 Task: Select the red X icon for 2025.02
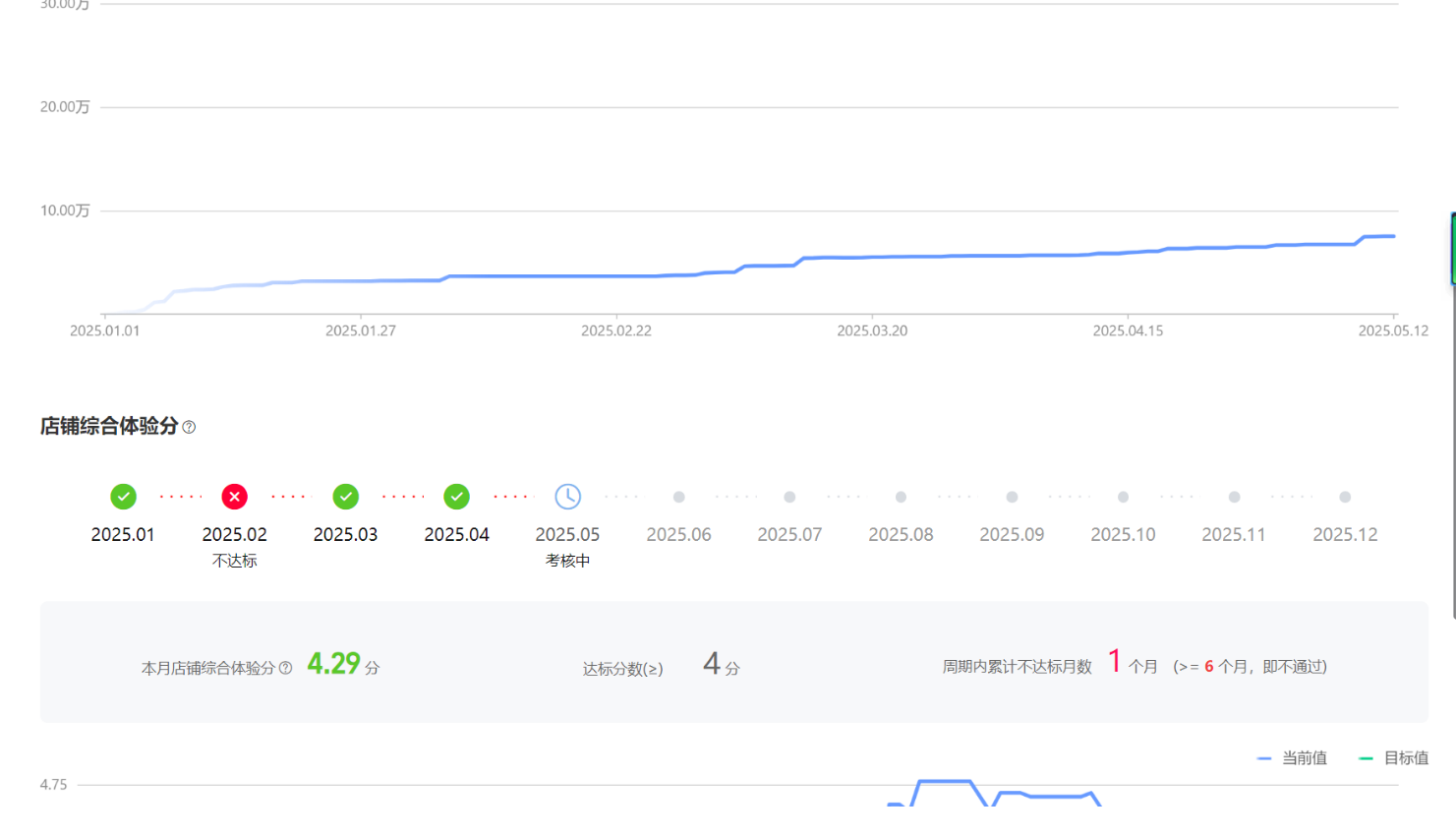pos(234,497)
